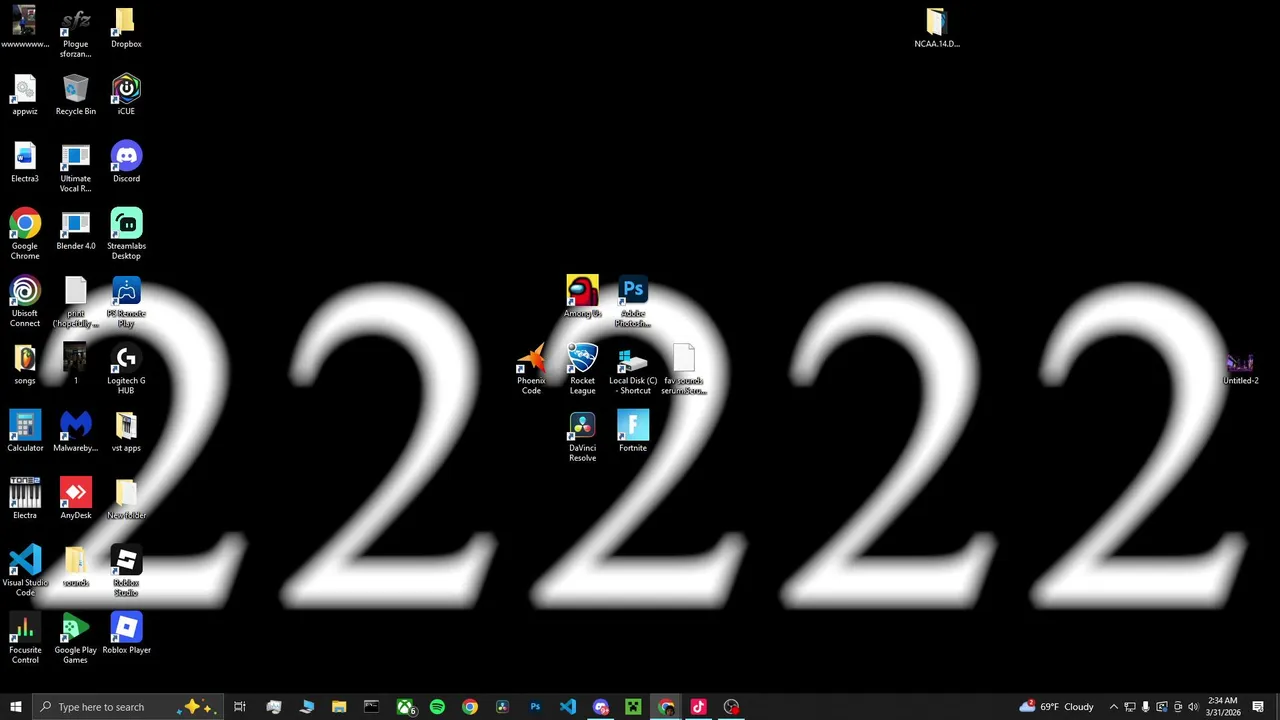Select the Plogue sforzando desktop icon
Viewport: 1280px width, 720px height.
click(76, 33)
